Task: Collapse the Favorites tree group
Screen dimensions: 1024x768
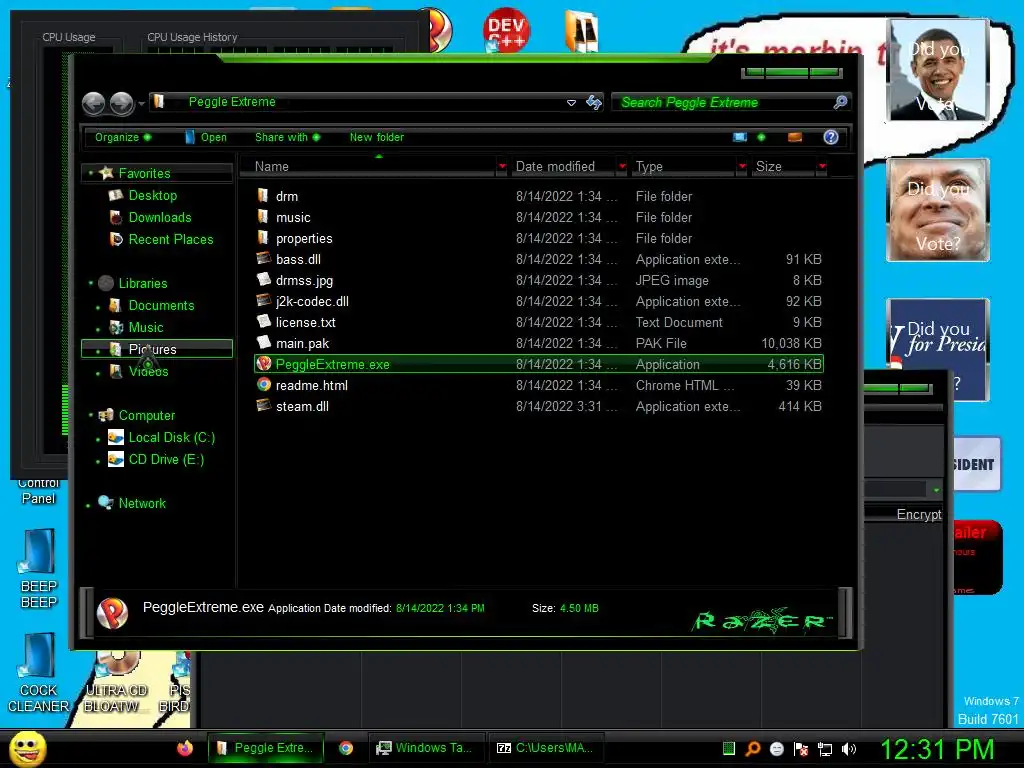Action: [x=91, y=173]
